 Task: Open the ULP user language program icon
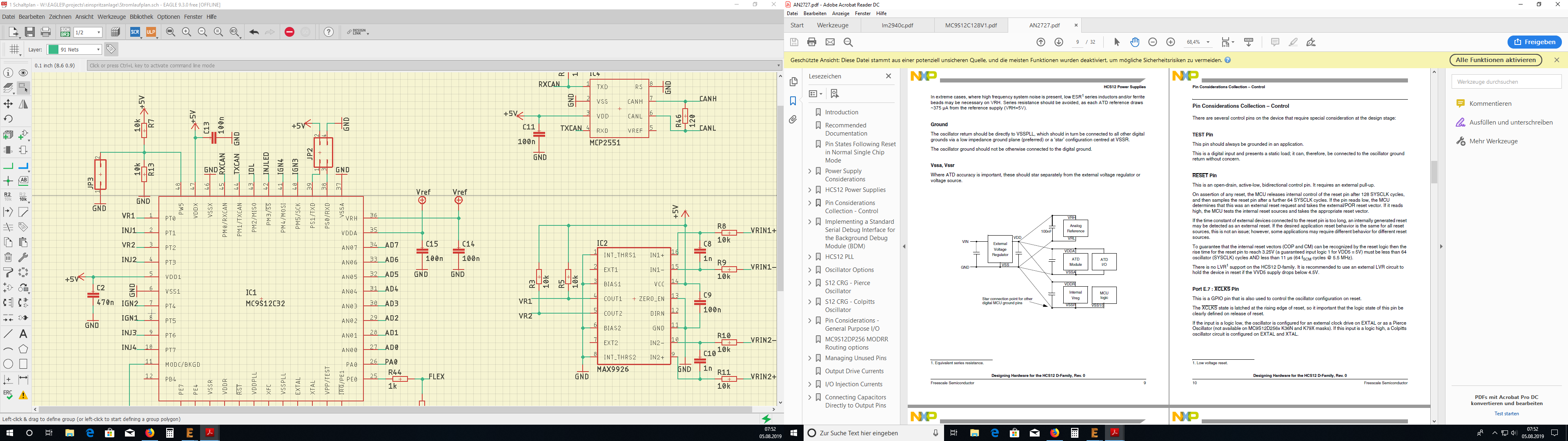coord(151,32)
